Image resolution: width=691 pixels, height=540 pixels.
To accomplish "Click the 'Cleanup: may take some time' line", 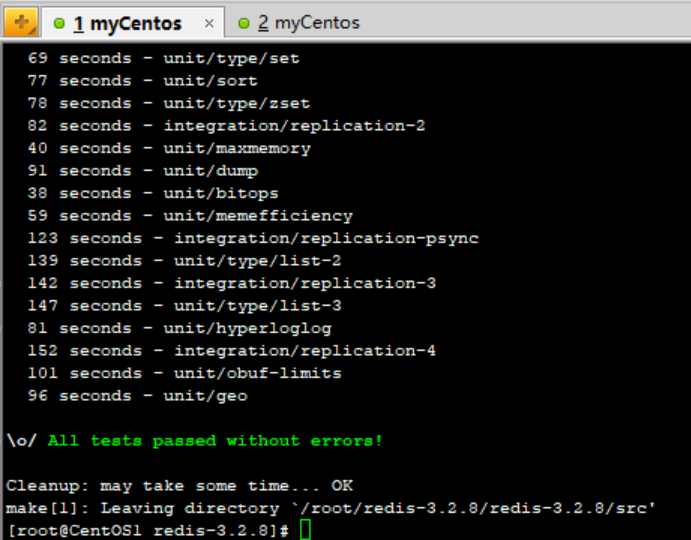I will click(179, 485).
